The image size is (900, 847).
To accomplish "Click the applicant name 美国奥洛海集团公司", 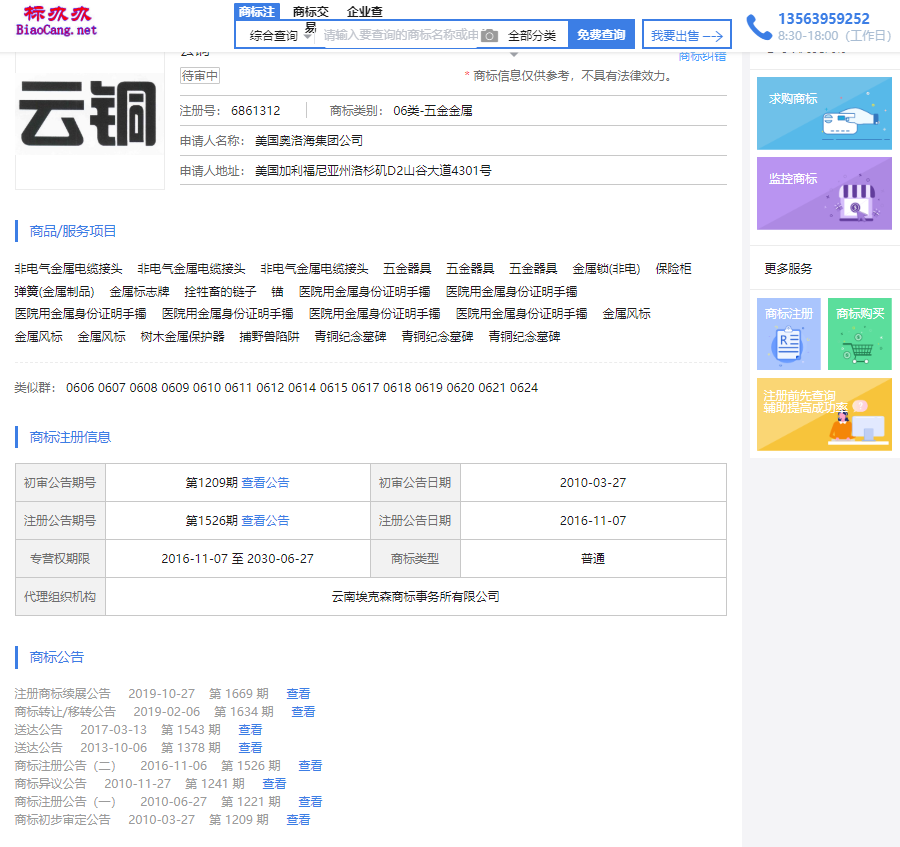I will 309,141.
